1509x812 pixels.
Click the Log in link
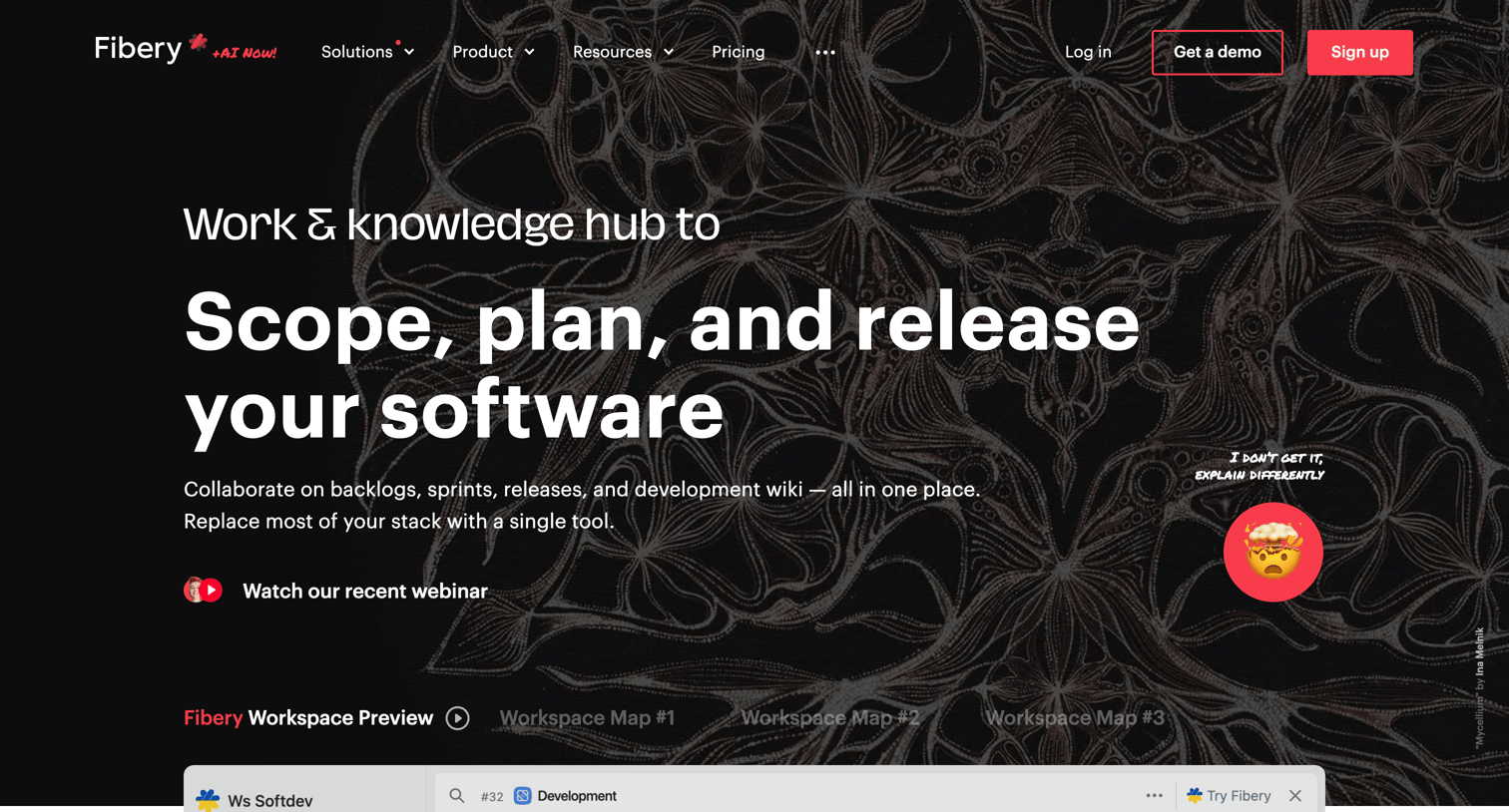(x=1088, y=52)
